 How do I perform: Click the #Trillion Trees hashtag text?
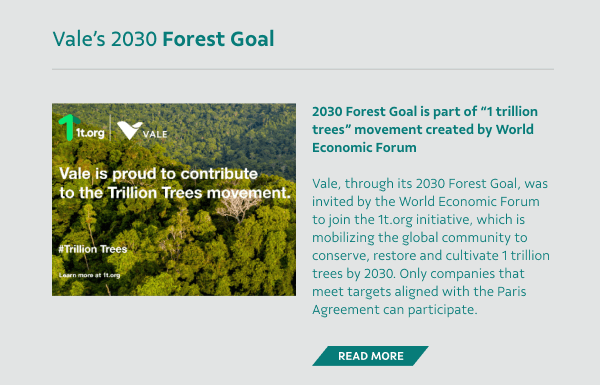93,249
